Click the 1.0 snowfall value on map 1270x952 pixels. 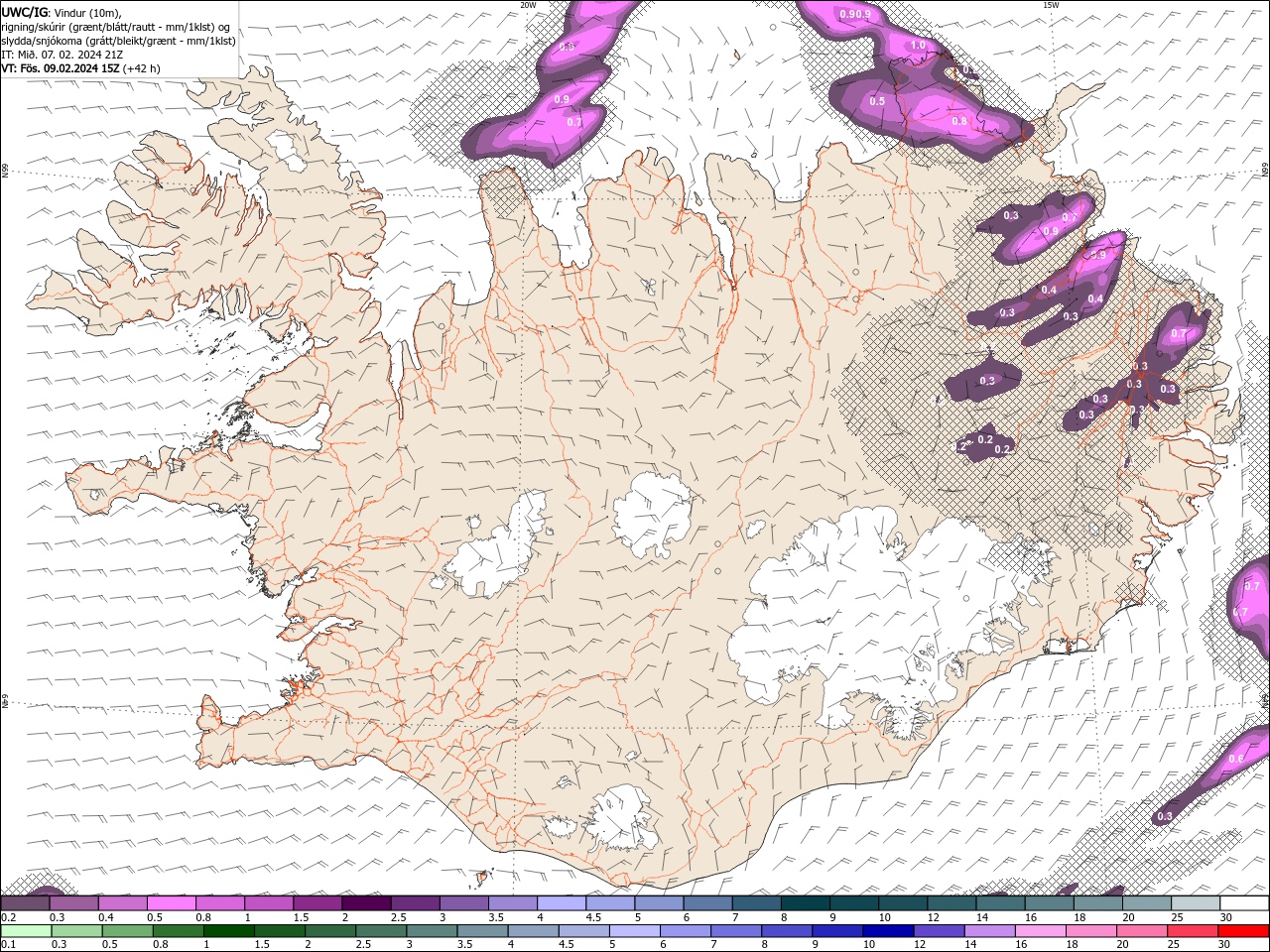[918, 45]
